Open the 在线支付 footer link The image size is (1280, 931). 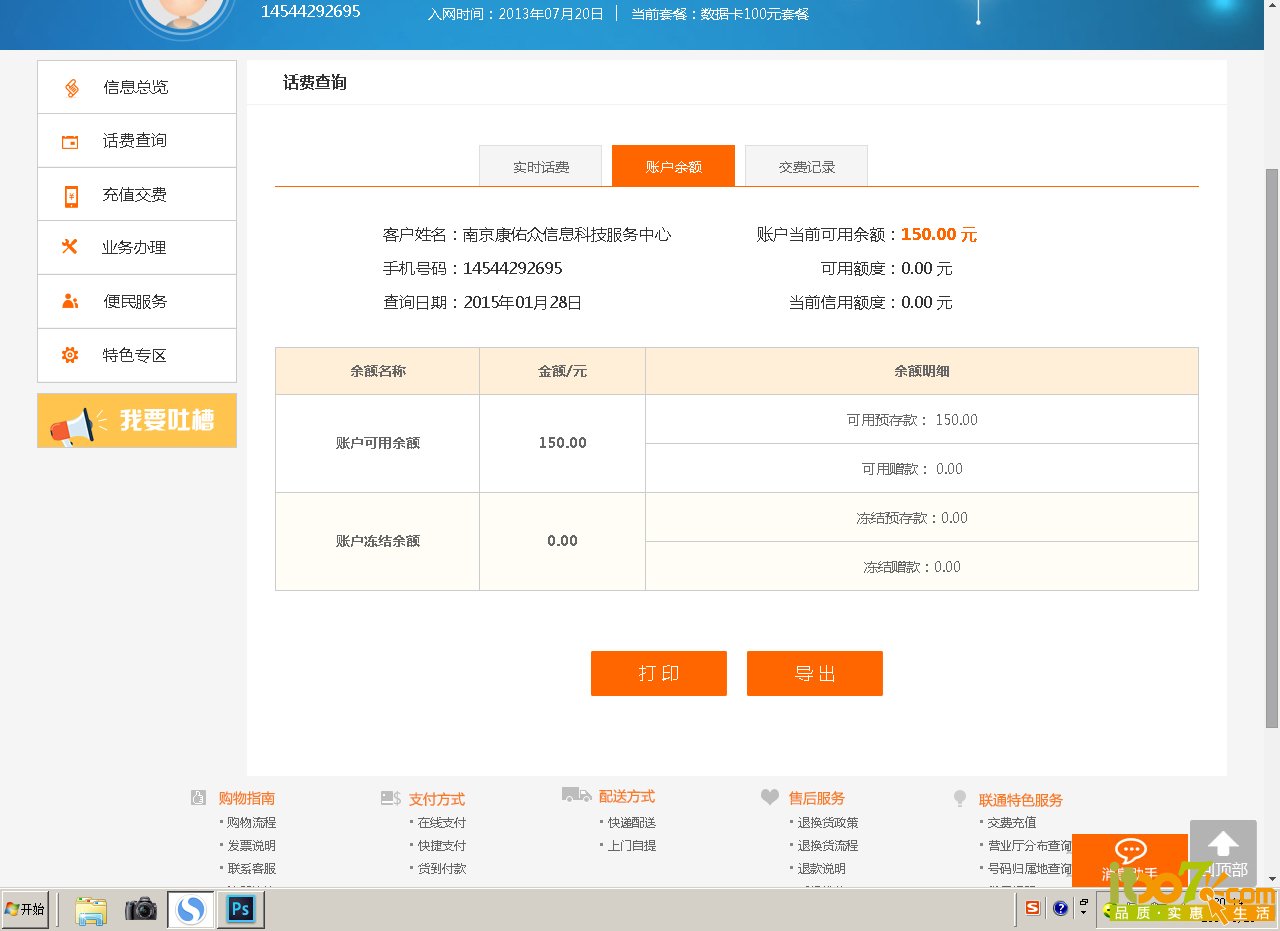pos(442,823)
